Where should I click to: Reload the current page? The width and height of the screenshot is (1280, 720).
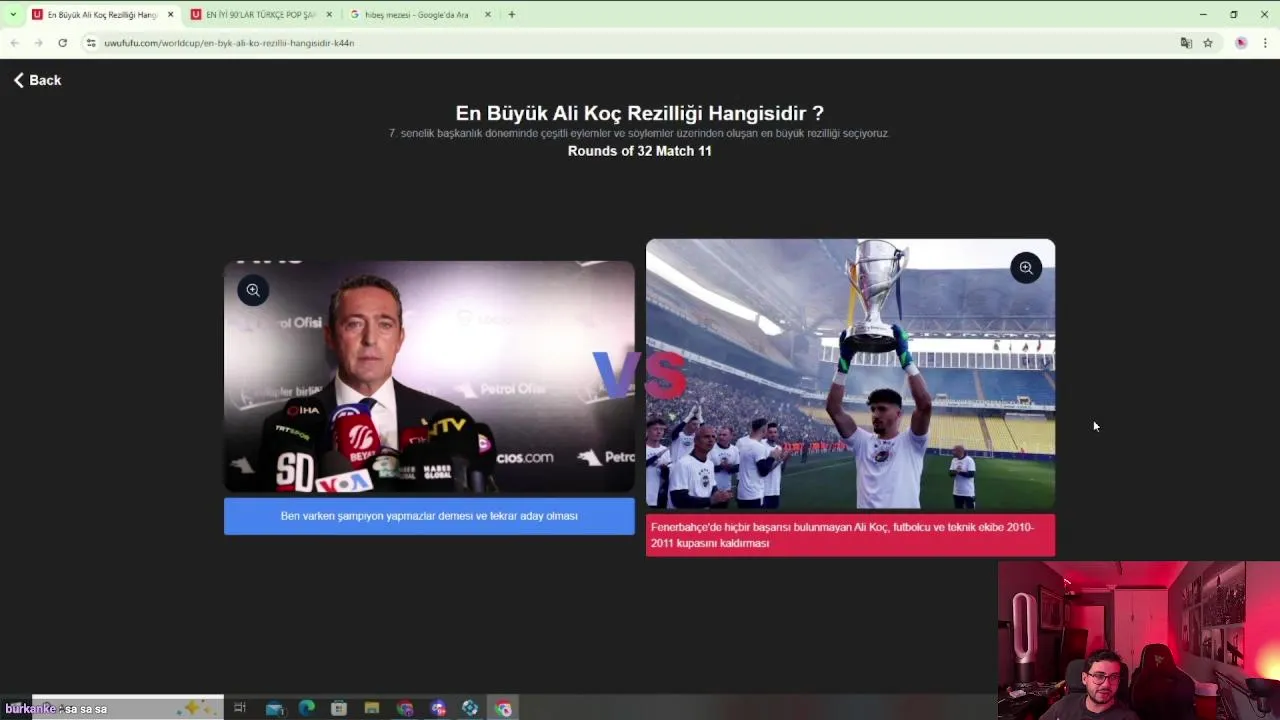pos(62,43)
